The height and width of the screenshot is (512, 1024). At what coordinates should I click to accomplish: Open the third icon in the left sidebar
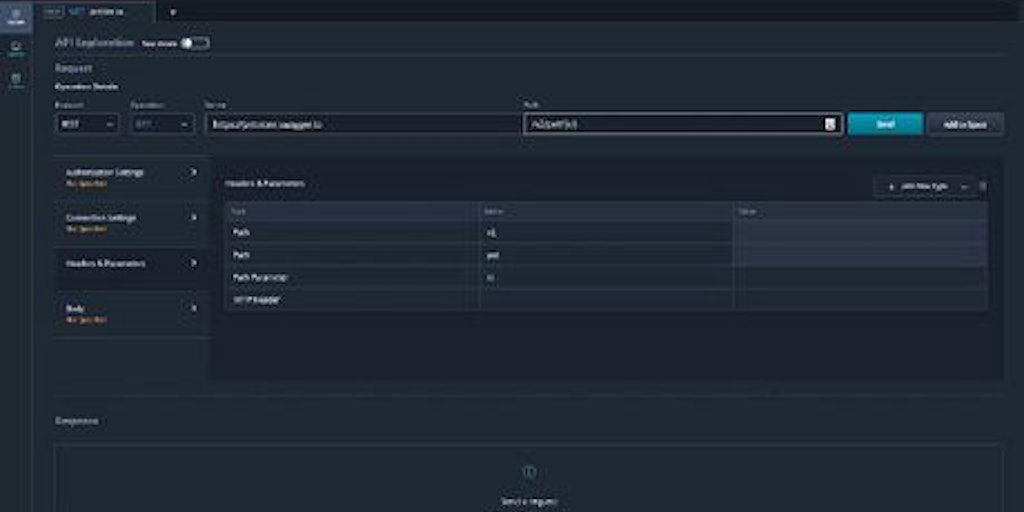click(x=16, y=80)
